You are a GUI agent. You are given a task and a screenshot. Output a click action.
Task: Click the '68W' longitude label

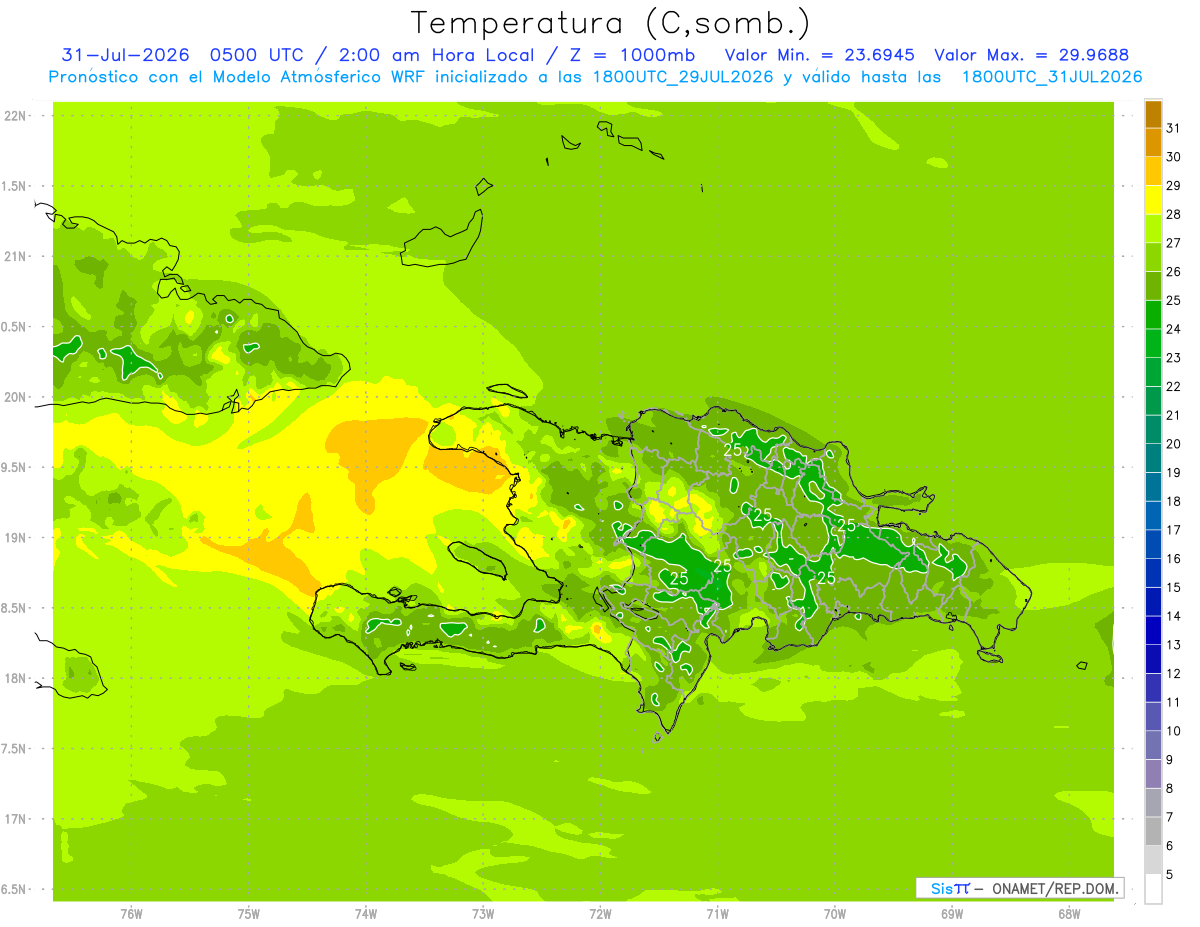(x=1069, y=915)
